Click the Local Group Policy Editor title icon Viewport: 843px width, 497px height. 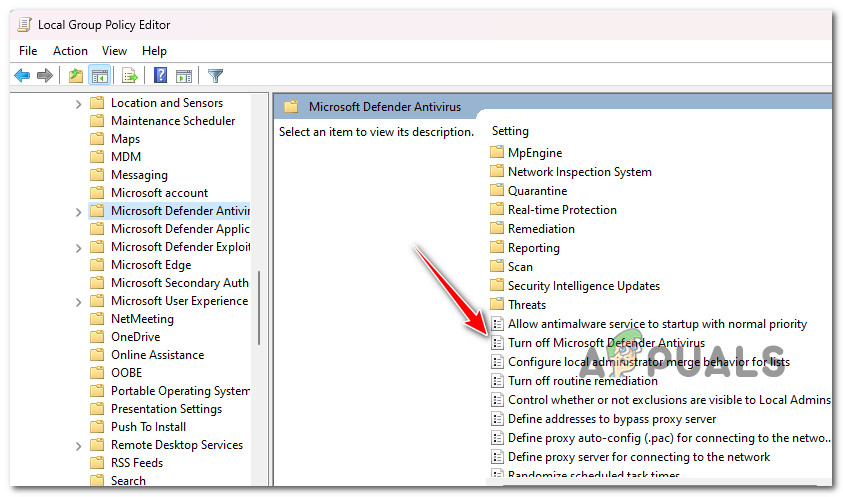click(x=24, y=25)
